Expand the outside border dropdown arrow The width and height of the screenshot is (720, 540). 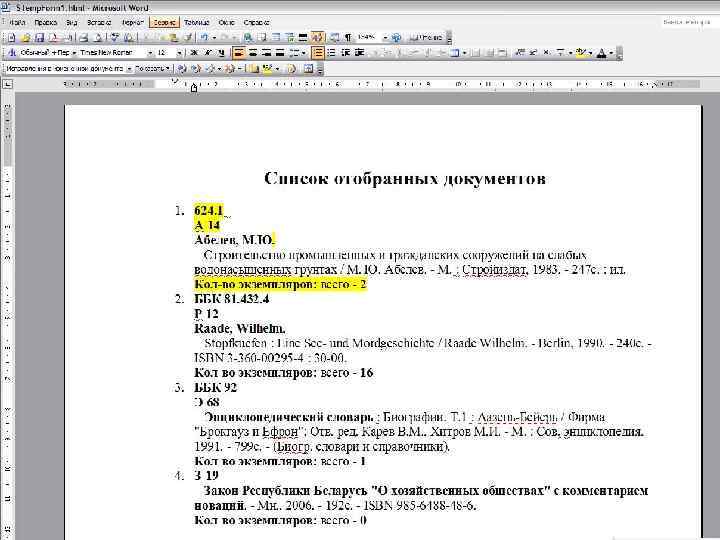[x=464, y=53]
